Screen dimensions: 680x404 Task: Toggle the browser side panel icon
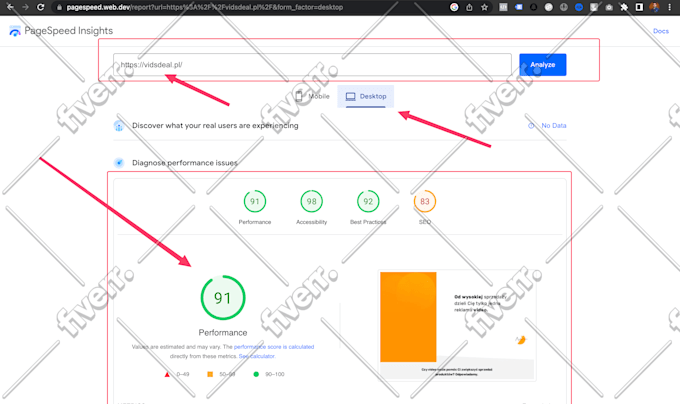pyautogui.click(x=639, y=7)
